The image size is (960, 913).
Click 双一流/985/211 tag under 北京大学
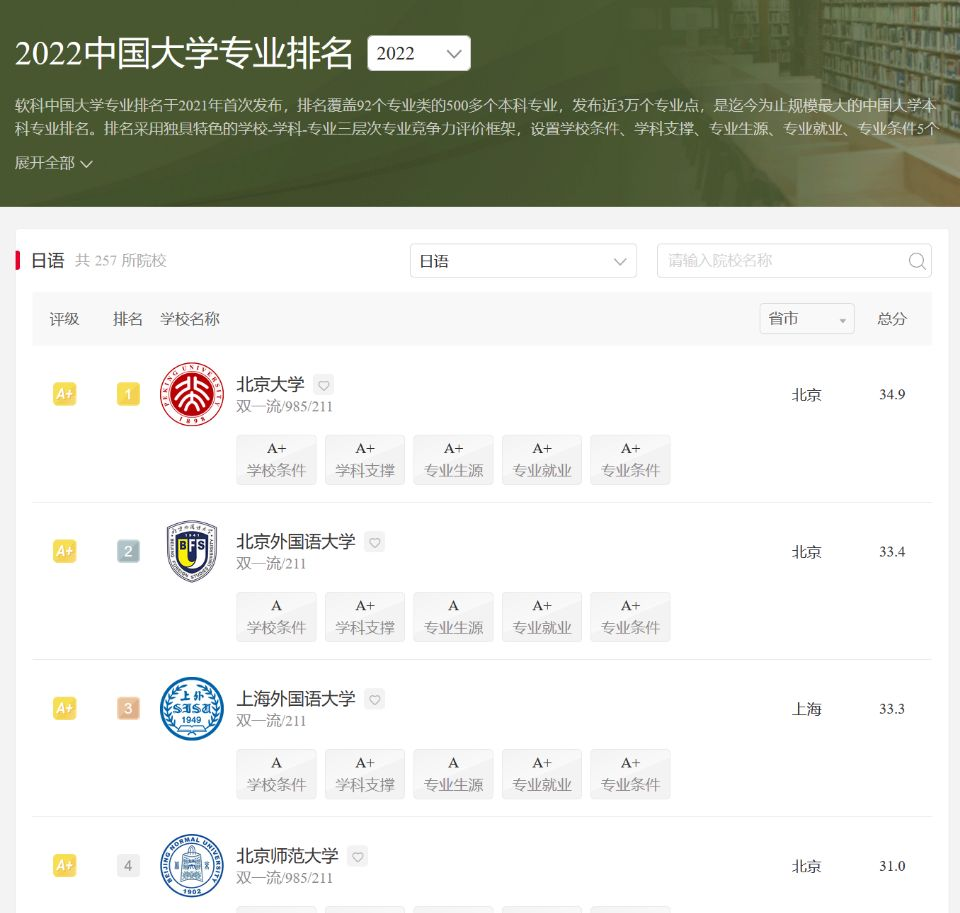pyautogui.click(x=284, y=407)
